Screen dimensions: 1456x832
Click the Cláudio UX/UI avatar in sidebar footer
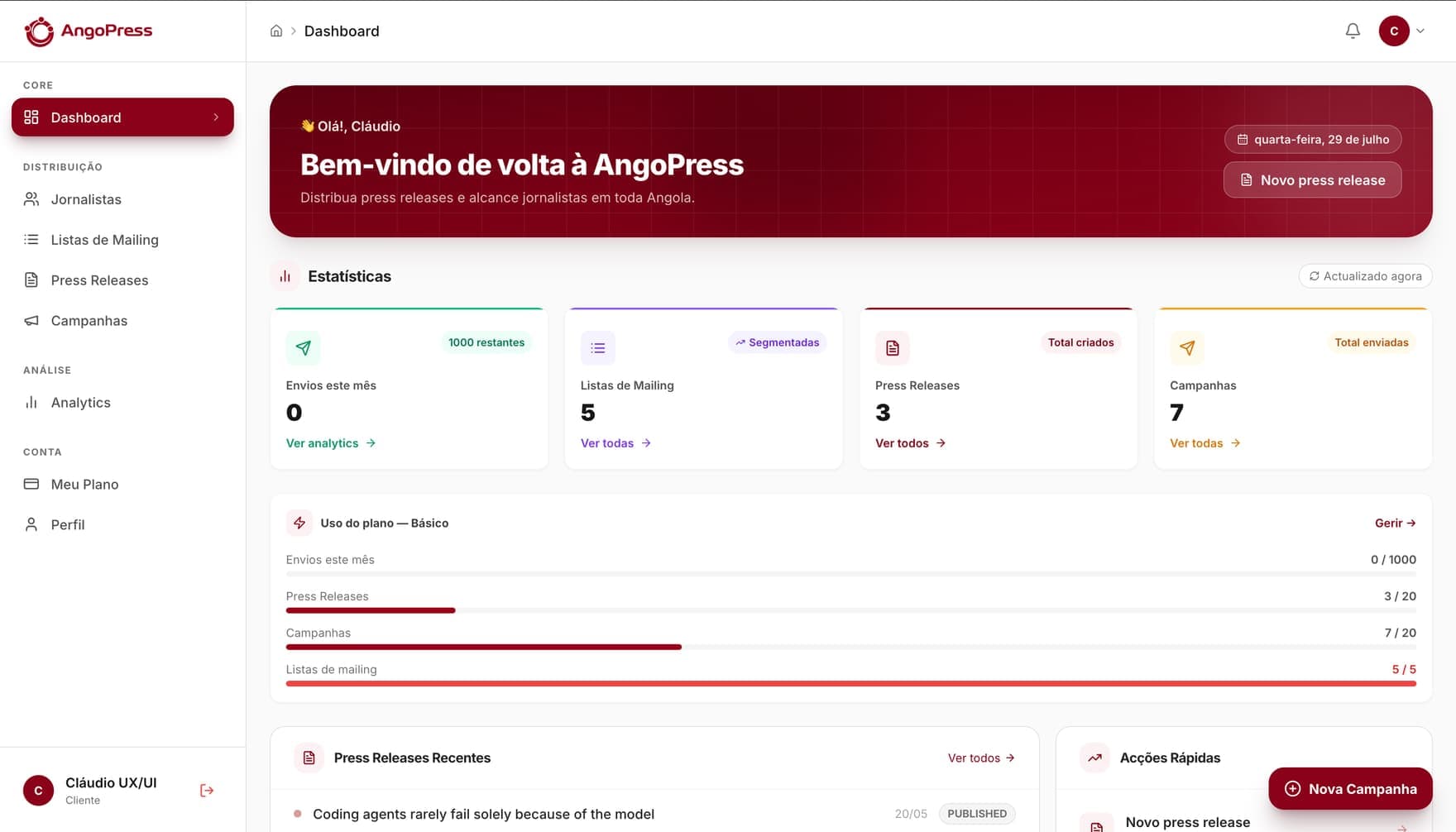point(38,791)
